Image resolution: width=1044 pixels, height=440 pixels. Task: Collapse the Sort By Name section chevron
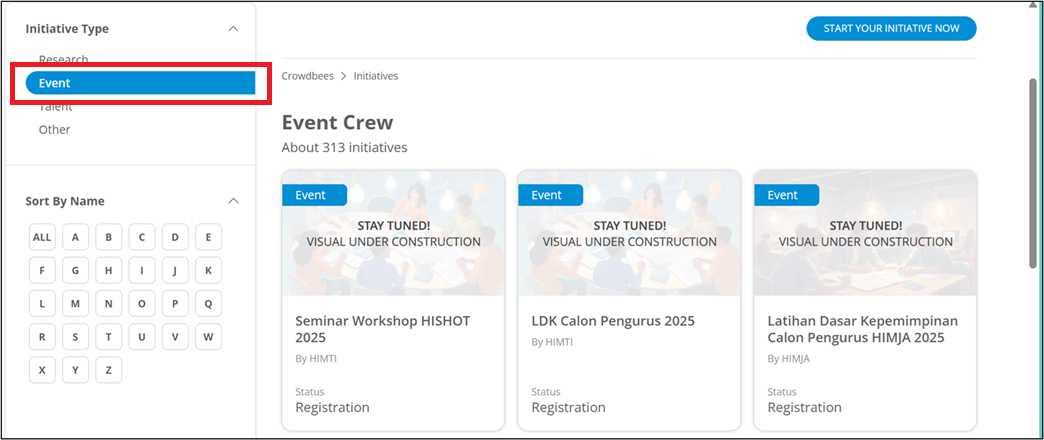pos(233,200)
